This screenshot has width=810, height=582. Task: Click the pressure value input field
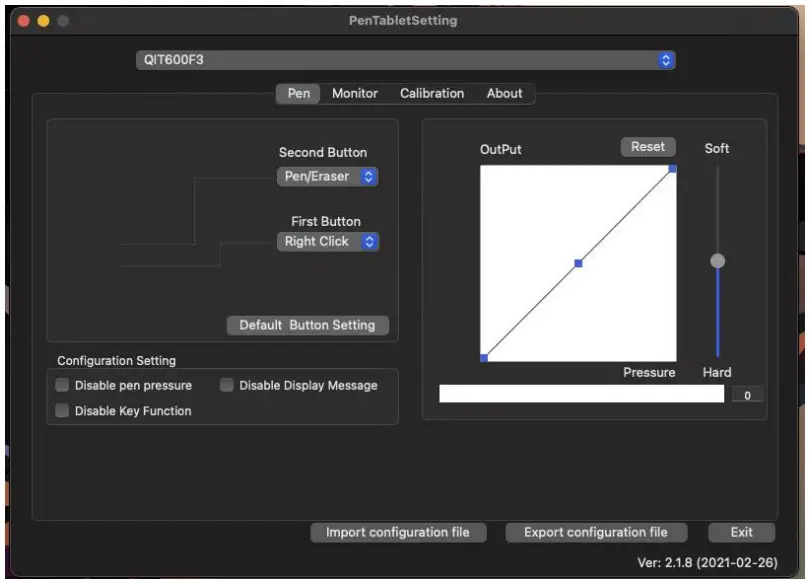pyautogui.click(x=747, y=395)
